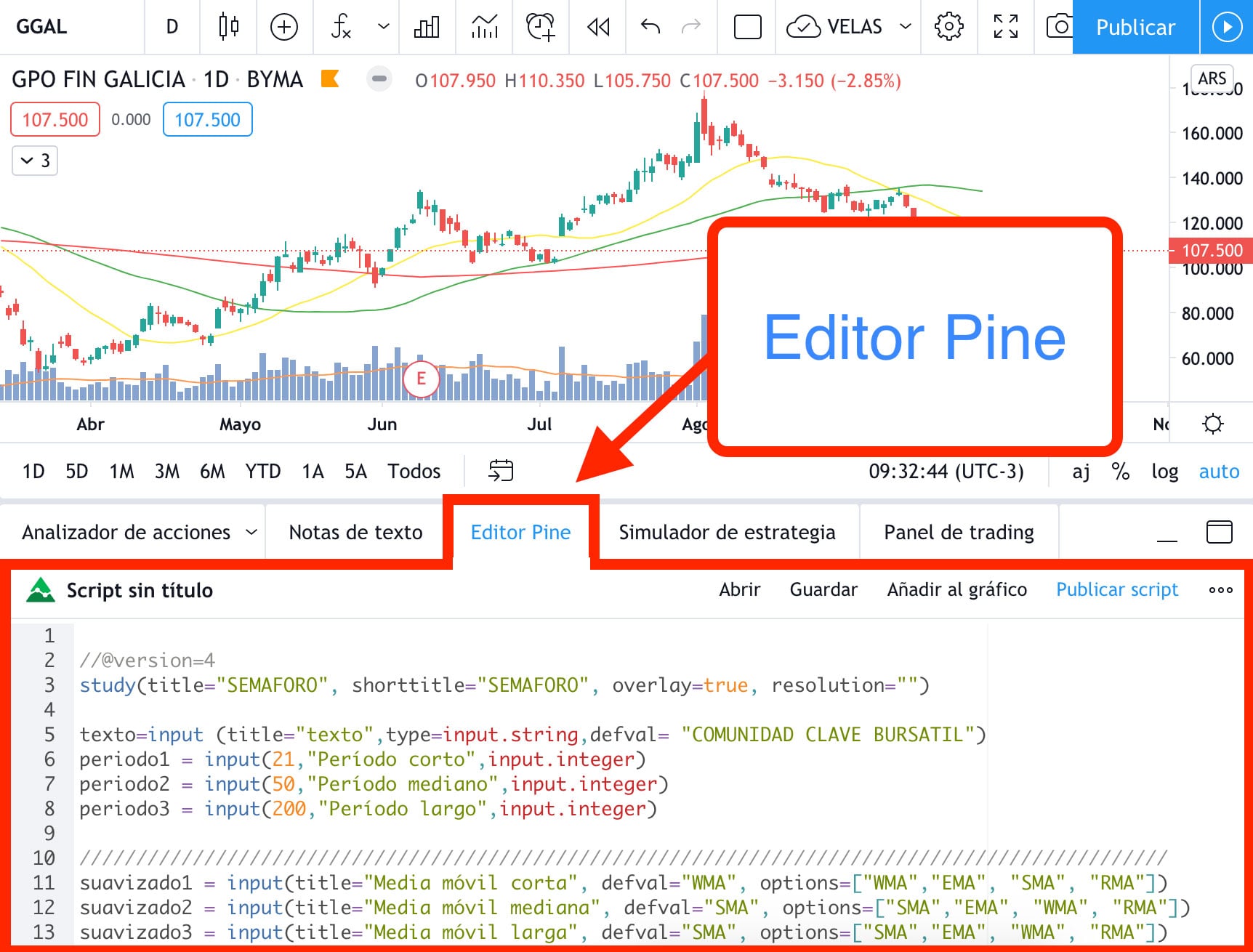Create an alert with the alarm clock icon
The height and width of the screenshot is (952, 1253).
(540, 27)
